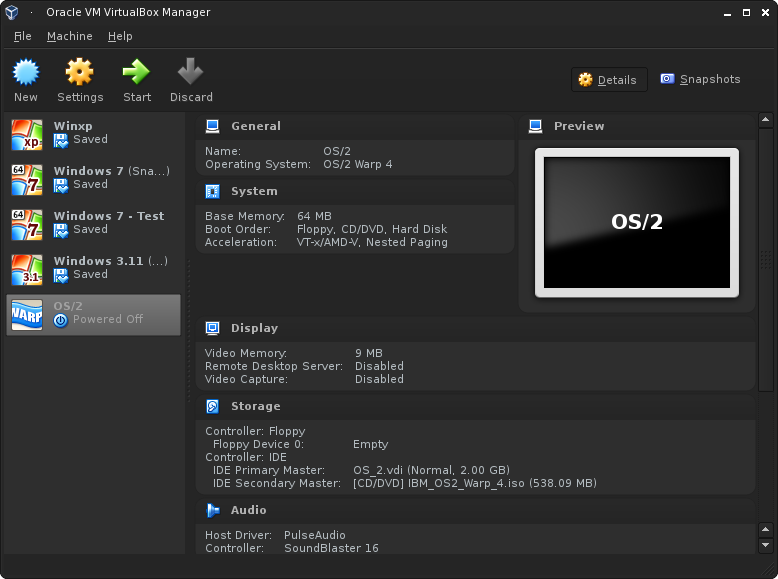
Task: Click the '64 MB' base memory value
Action: (x=314, y=216)
